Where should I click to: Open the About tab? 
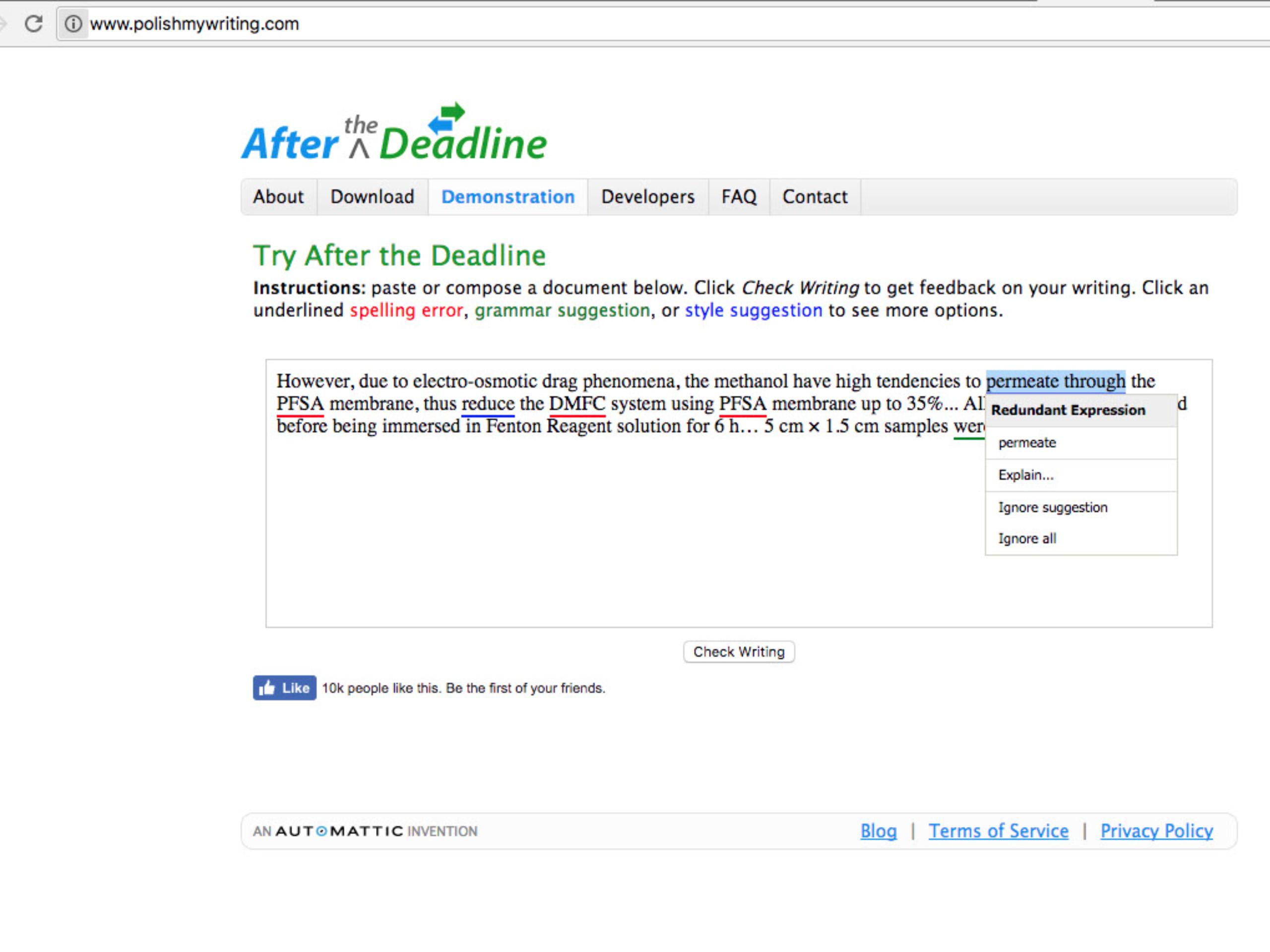point(278,197)
